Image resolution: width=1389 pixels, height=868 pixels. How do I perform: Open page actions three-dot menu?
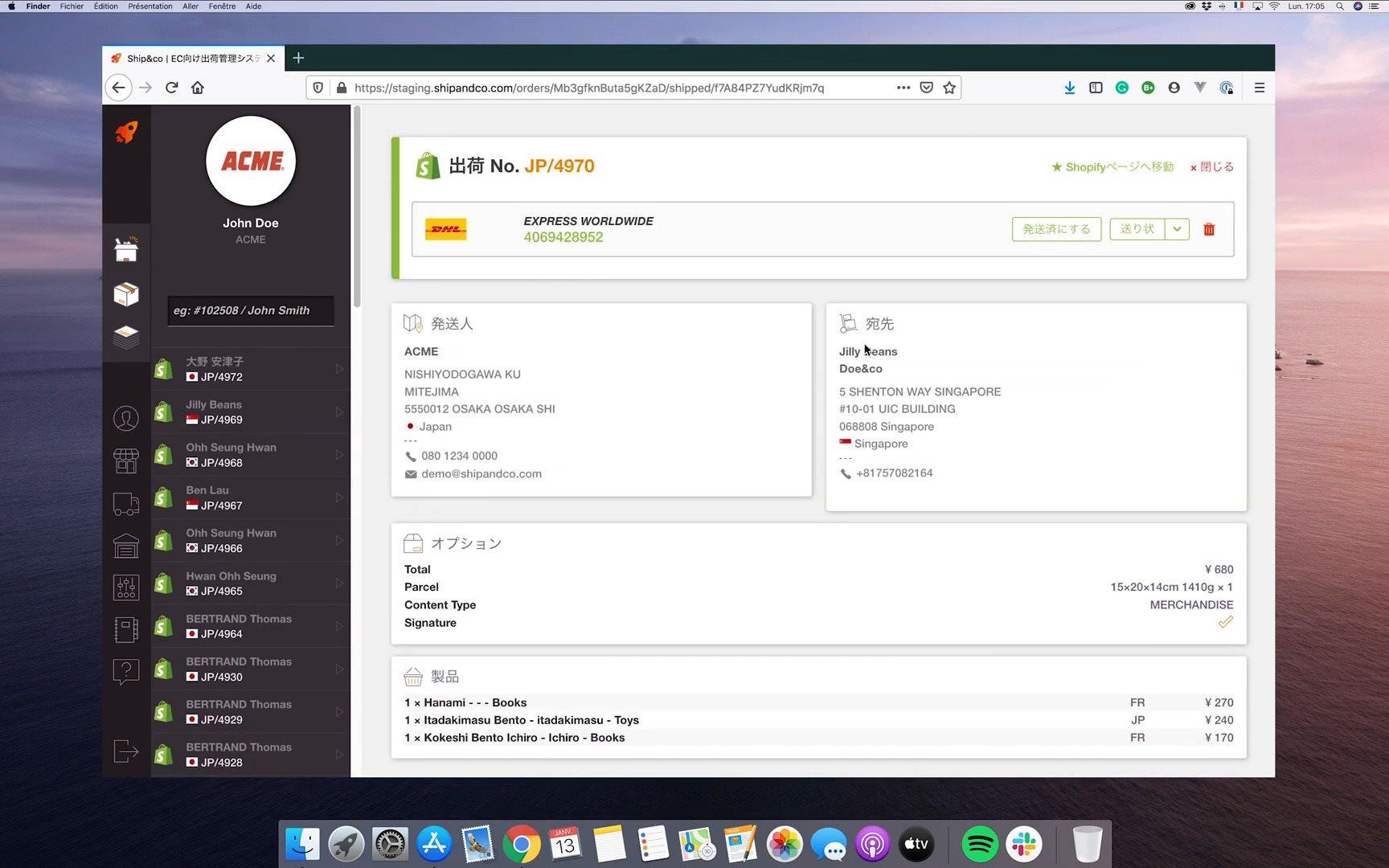coord(903,88)
